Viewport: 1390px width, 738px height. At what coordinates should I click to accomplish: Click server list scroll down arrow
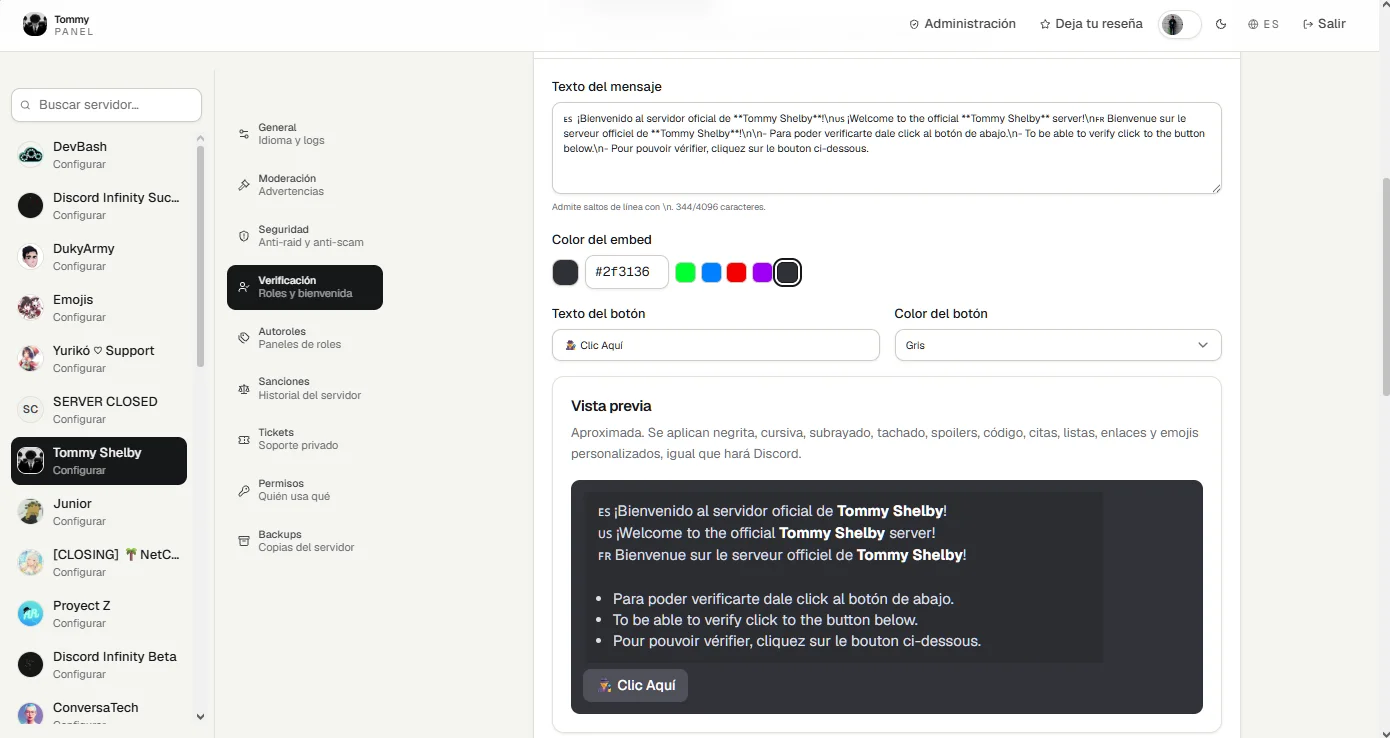click(200, 716)
